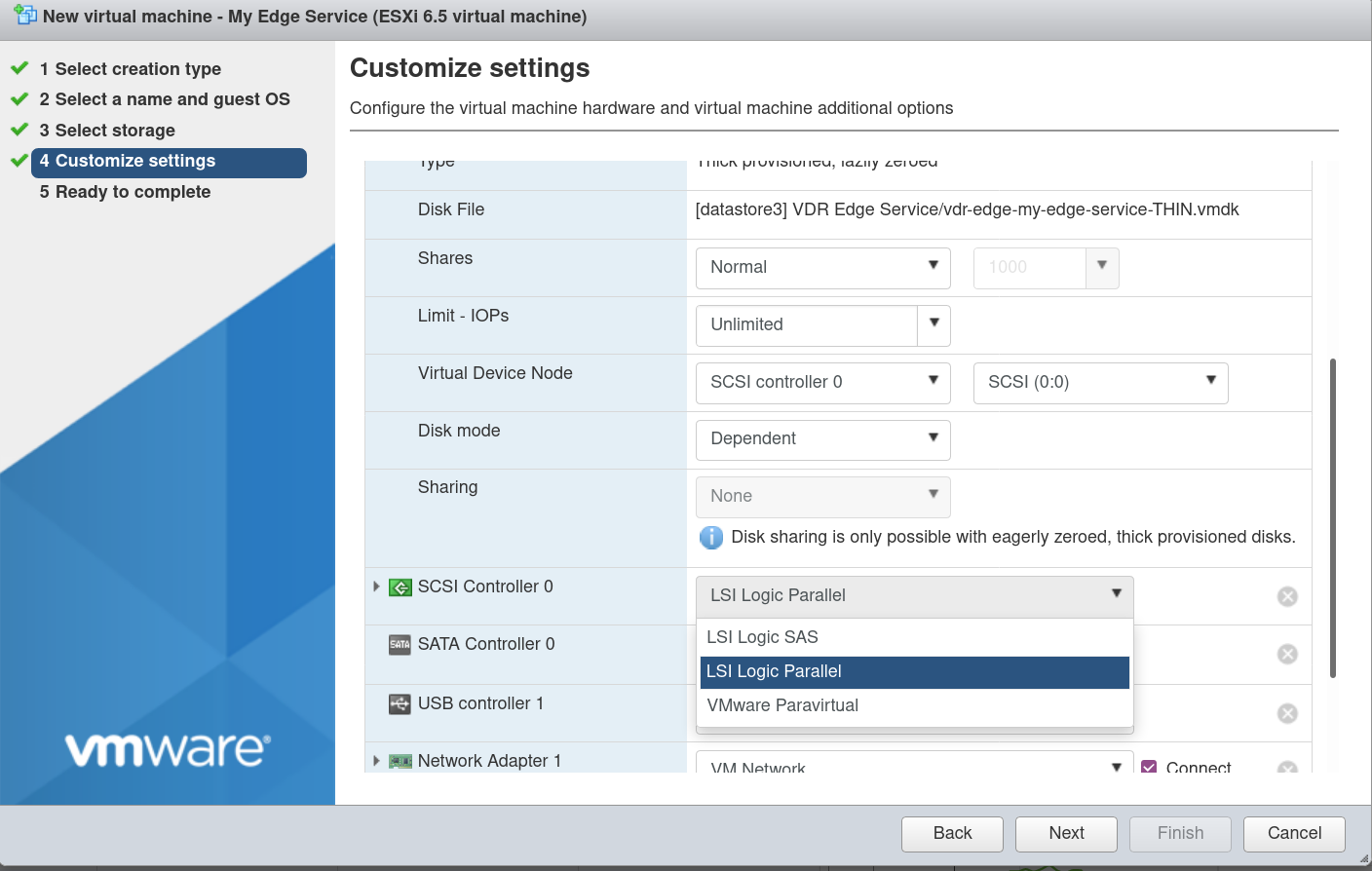
Task: Open the VM Network dropdown
Action: (915, 763)
